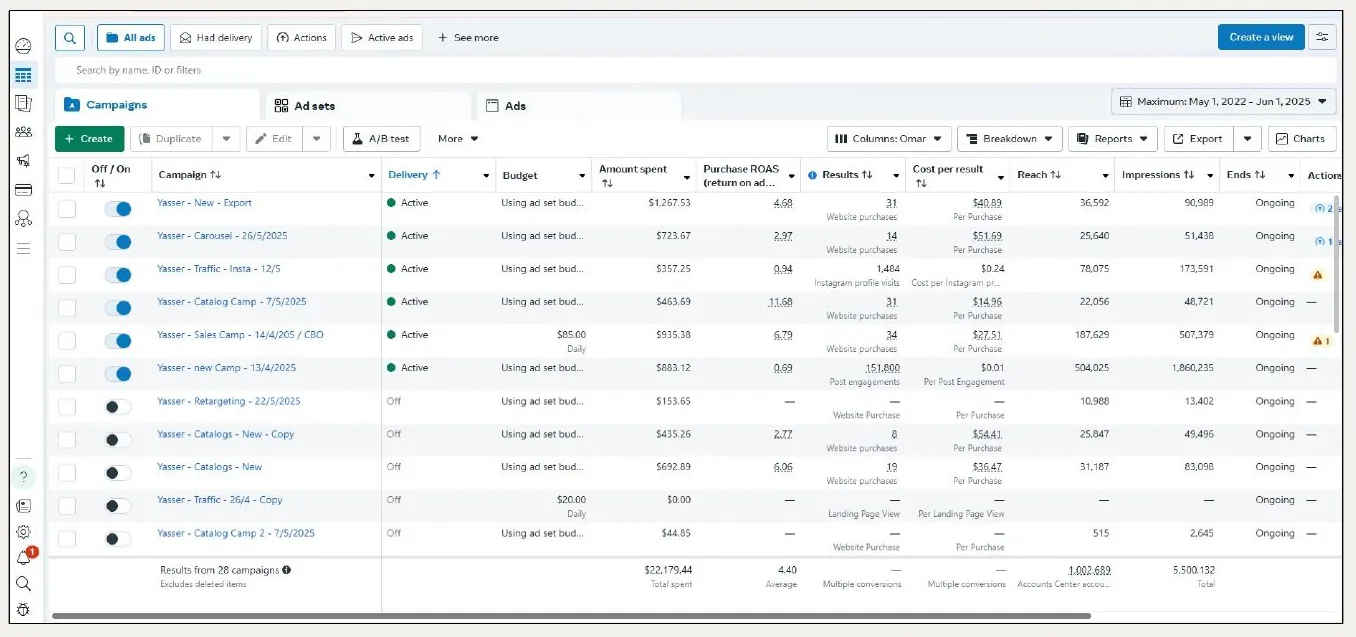
Task: Click the info icon next to Results from 28 campaigns
Action: click(x=286, y=570)
